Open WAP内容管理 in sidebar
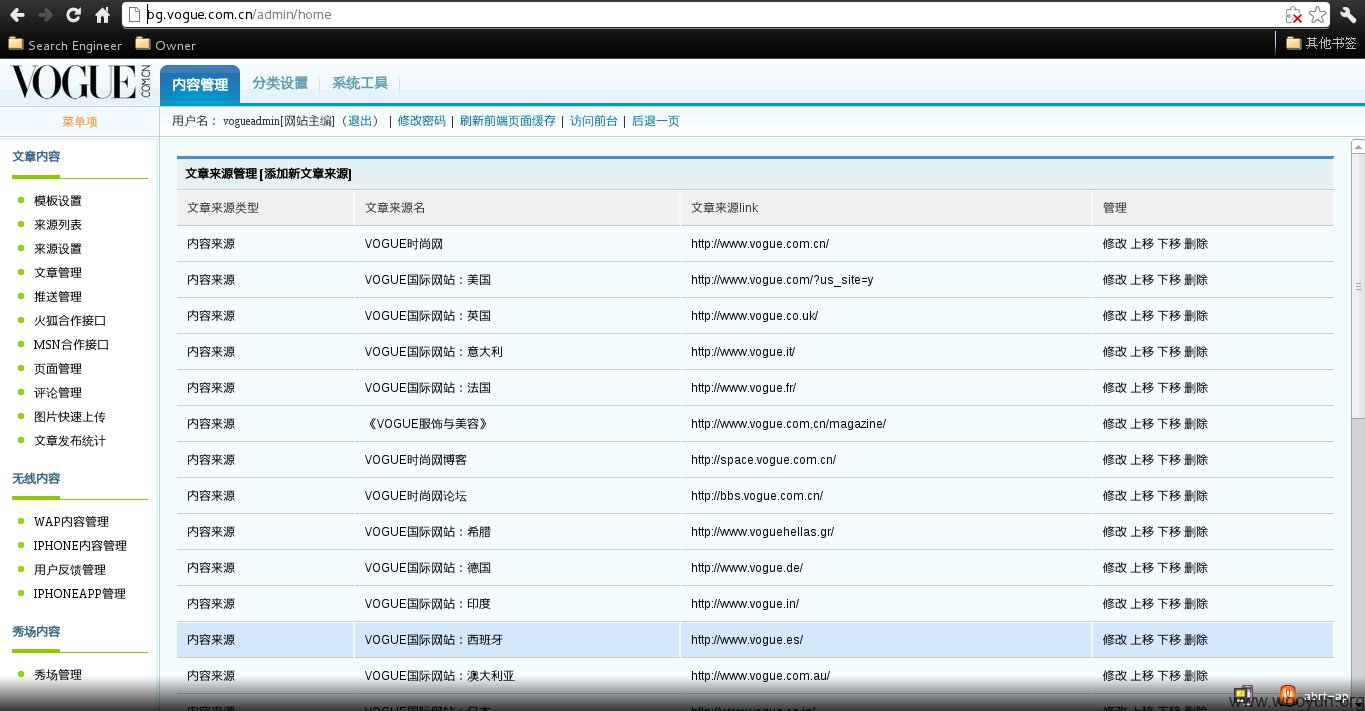Screen dimensions: 1365x711 tap(71, 522)
